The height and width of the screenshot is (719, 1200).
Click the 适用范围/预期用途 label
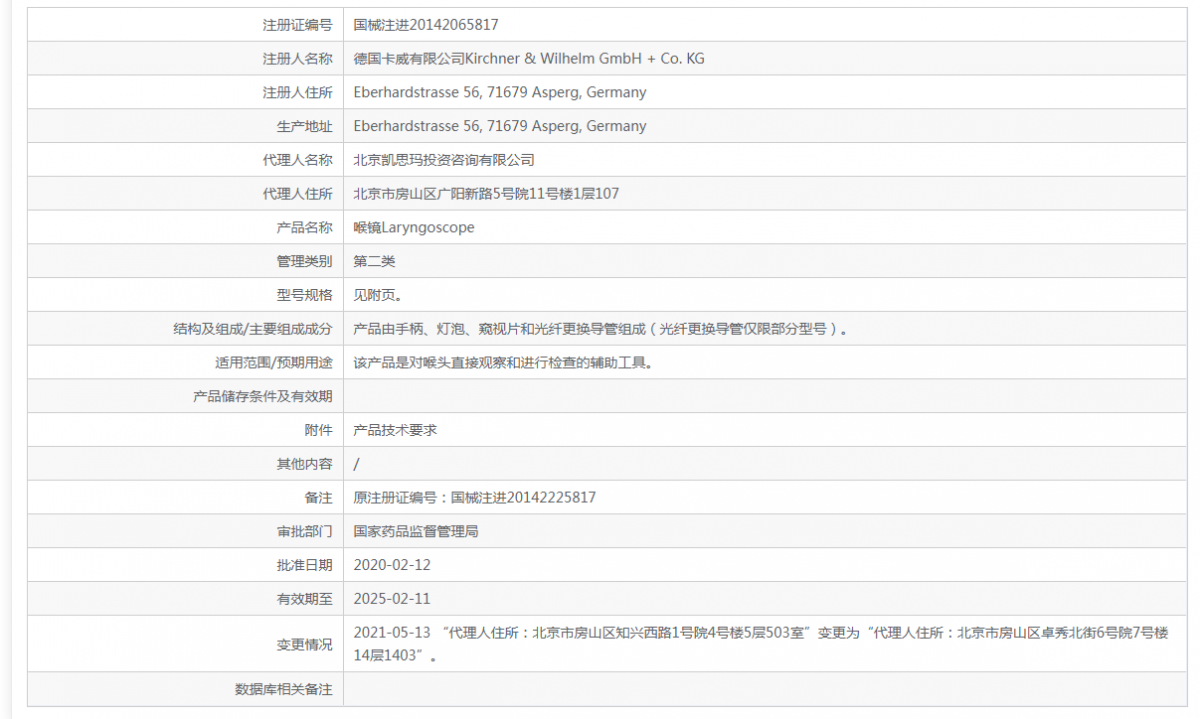pos(274,363)
